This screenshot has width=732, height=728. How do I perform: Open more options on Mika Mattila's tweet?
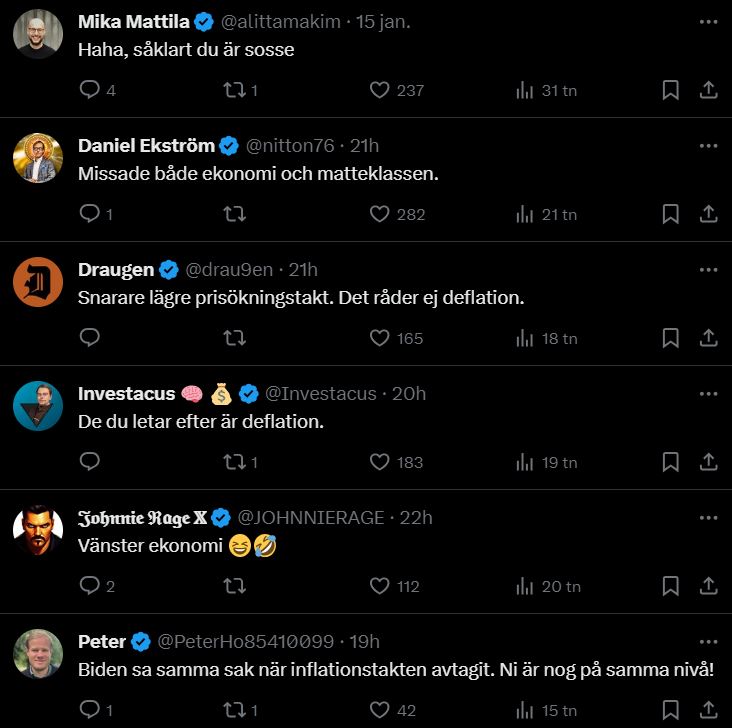pyautogui.click(x=708, y=21)
